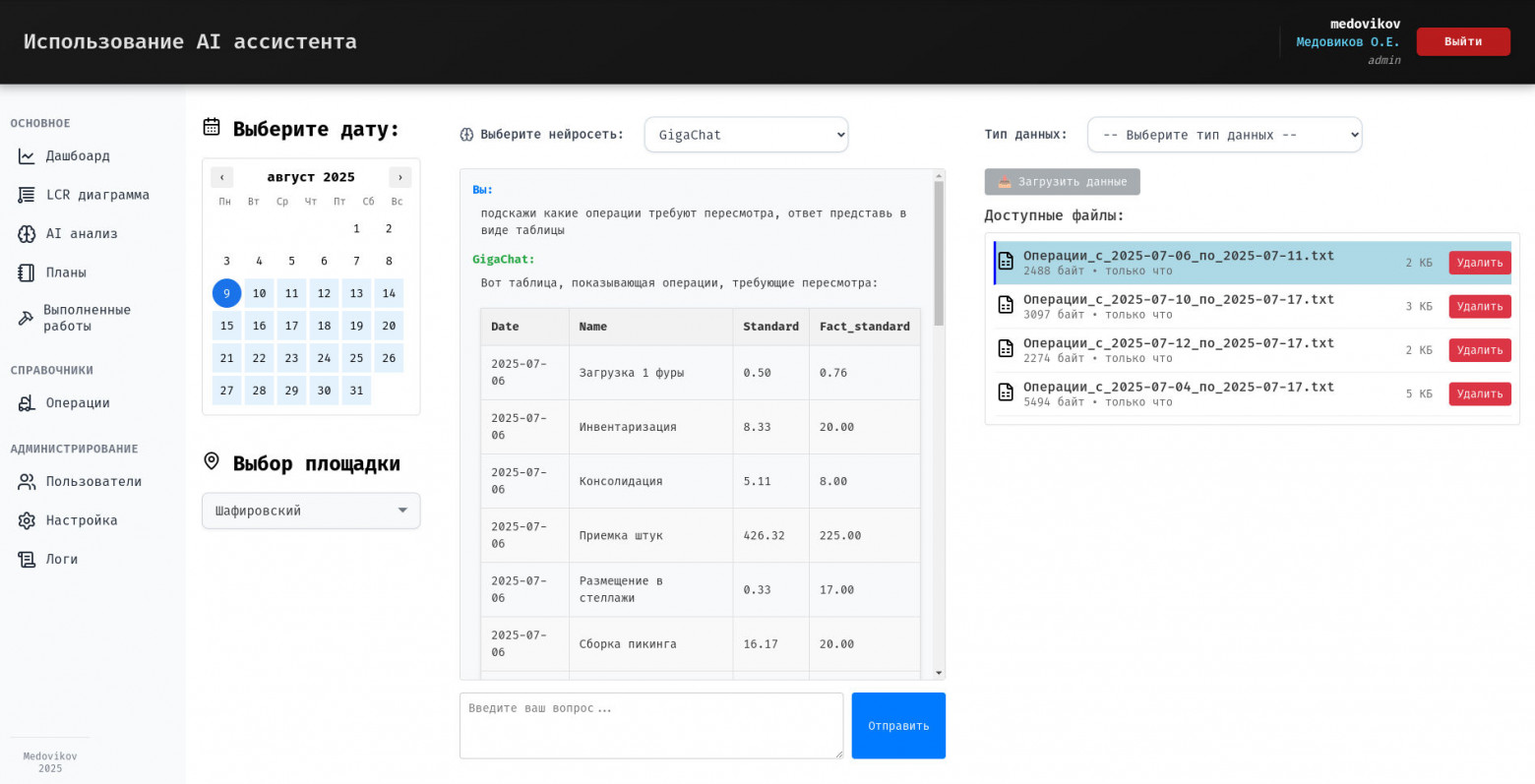Go to previous month in calendar
This screenshot has height=784, width=1535.
(x=222, y=177)
